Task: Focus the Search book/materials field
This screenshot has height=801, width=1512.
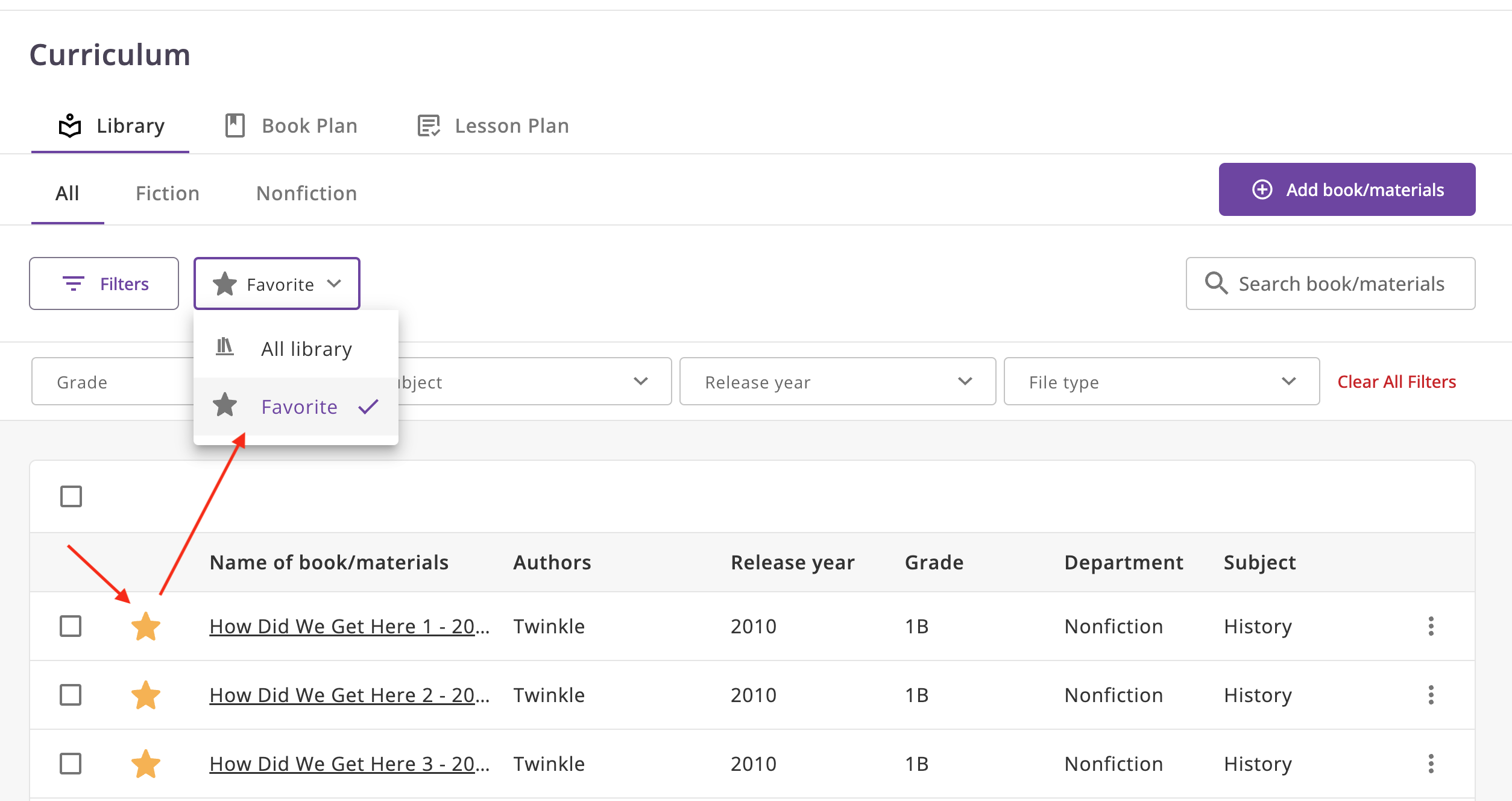Action: 1341,283
